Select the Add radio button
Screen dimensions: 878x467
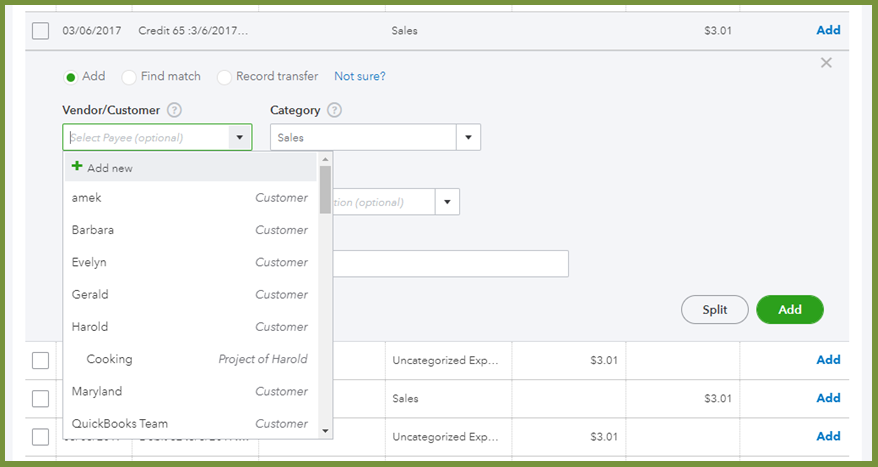[71, 77]
